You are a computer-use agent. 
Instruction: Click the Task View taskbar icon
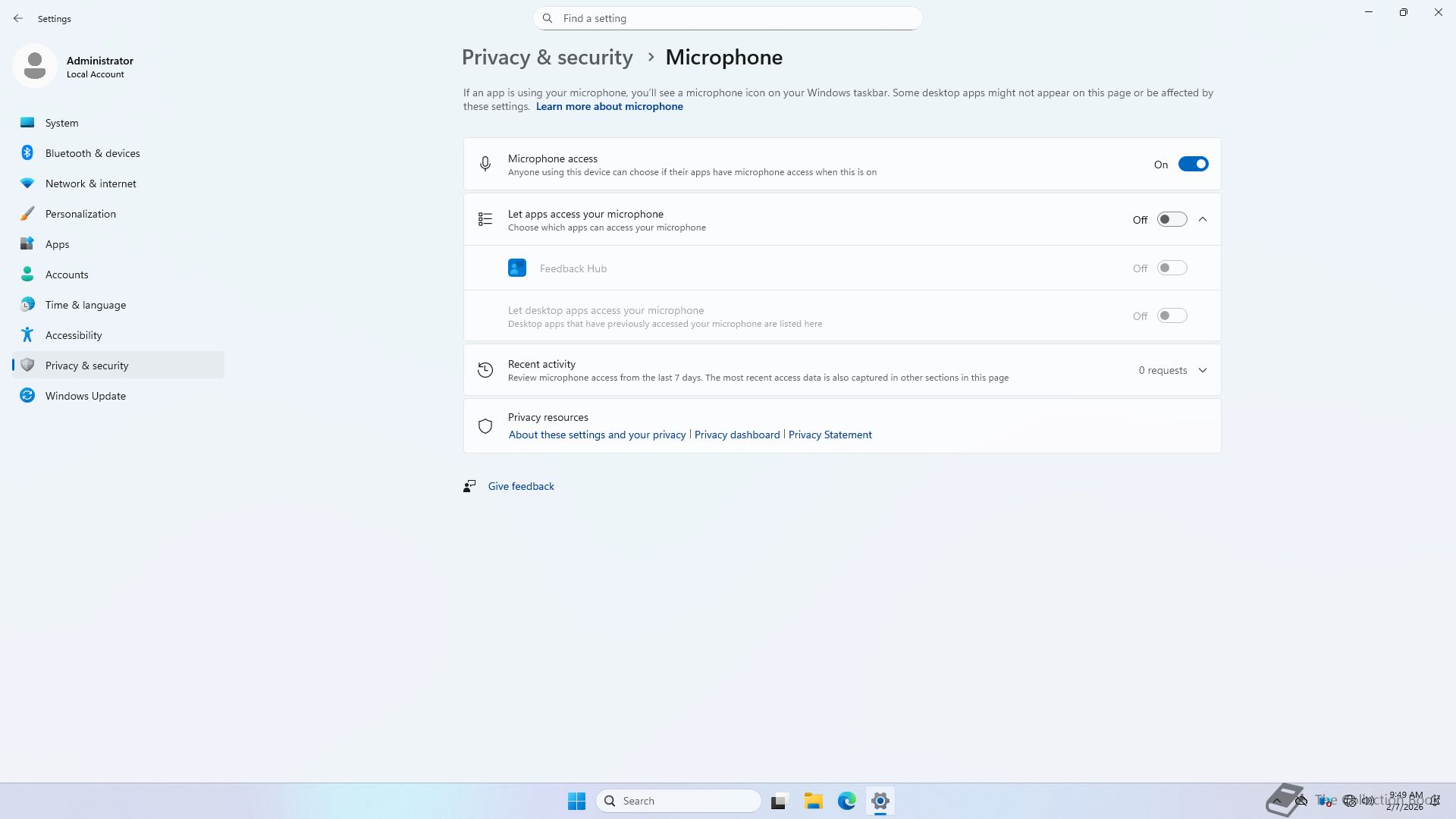coord(779,801)
